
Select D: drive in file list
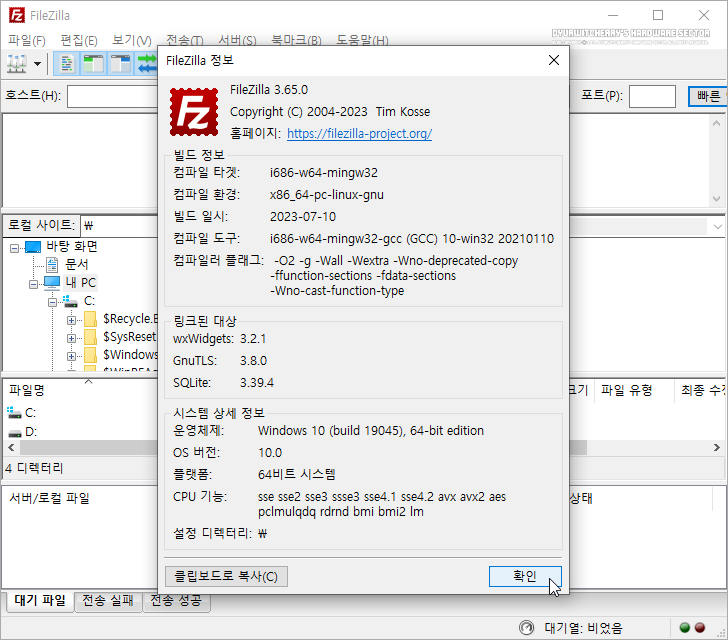[x=31, y=432]
